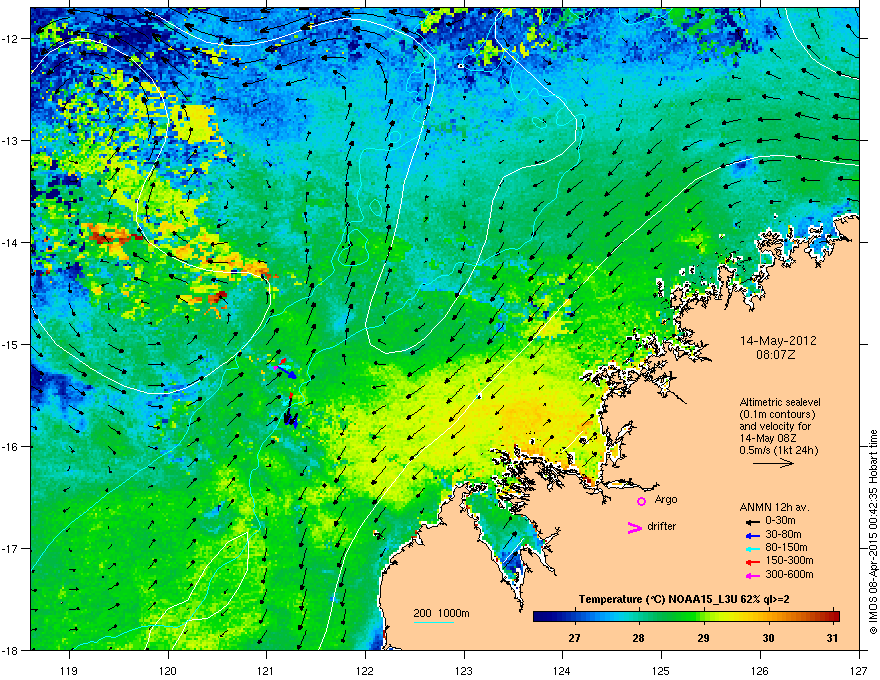
Task: Click the cyan 200 1000m isobath sample line
Action: pos(433,623)
